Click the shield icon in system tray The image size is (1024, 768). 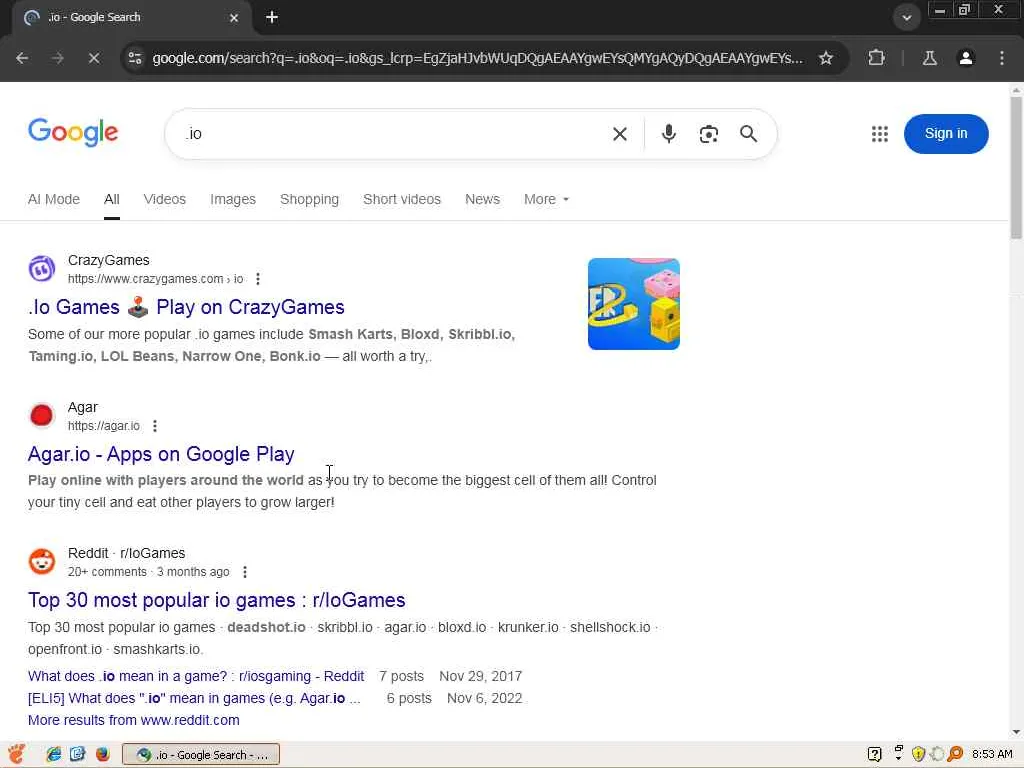pos(918,754)
